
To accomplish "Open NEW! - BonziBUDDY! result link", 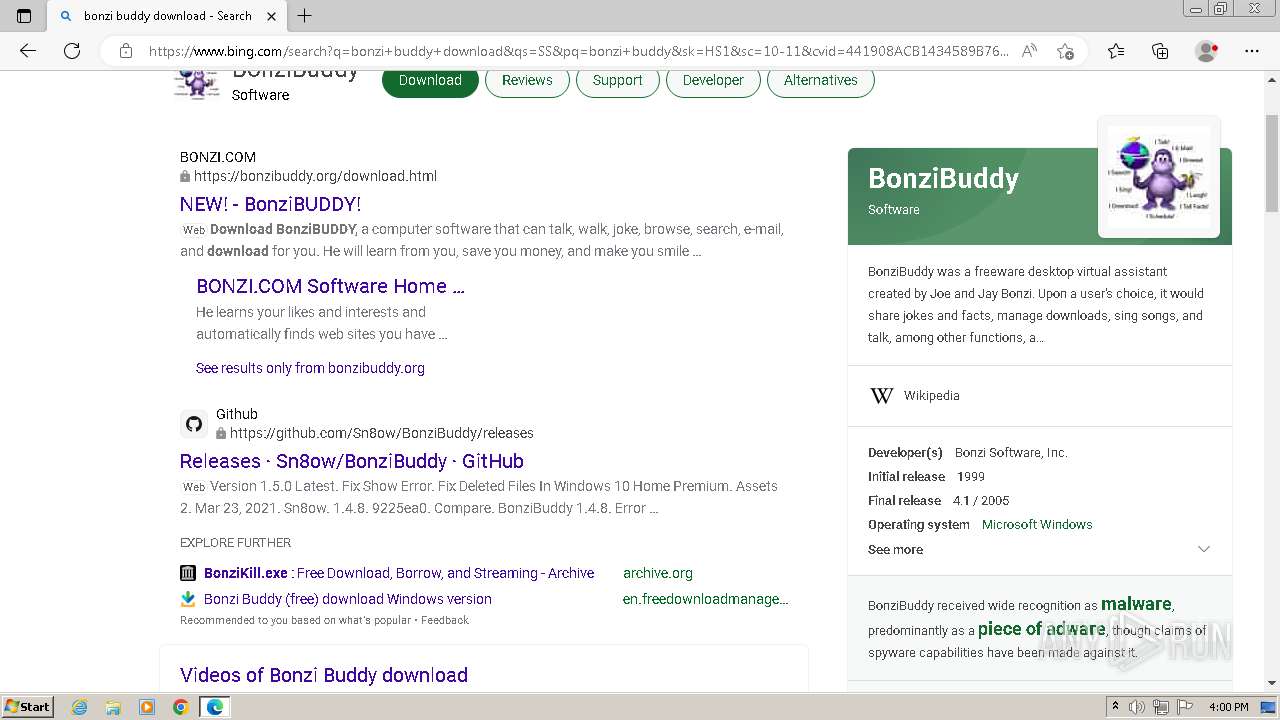I will click(x=270, y=204).
